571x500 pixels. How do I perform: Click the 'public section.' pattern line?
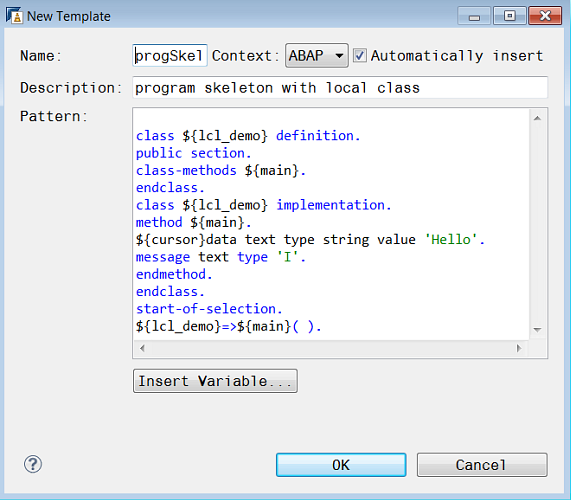pyautogui.click(x=194, y=153)
